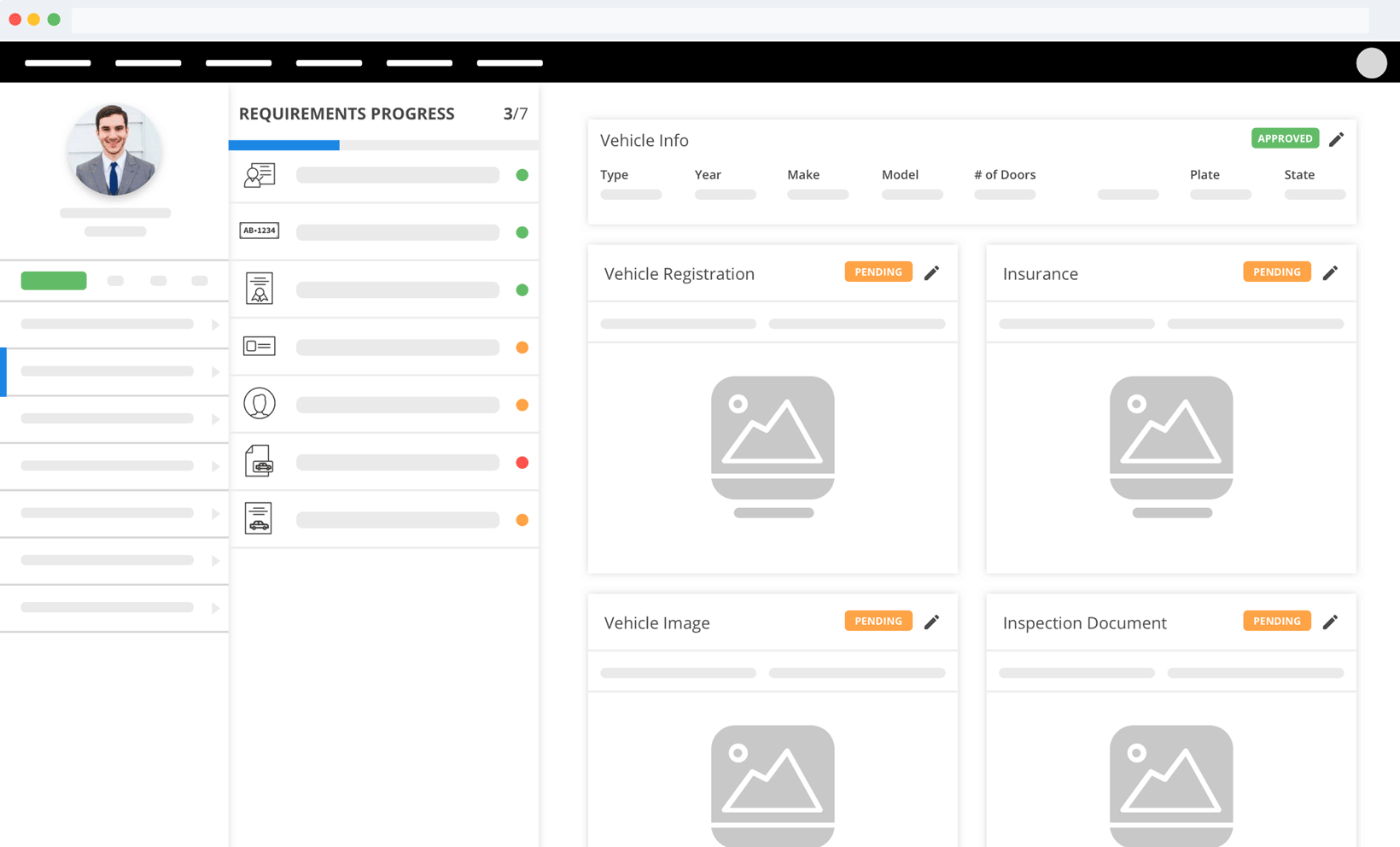The height and width of the screenshot is (847, 1400).
Task: Expand the seventh sidebar row arrow
Action: point(215,608)
